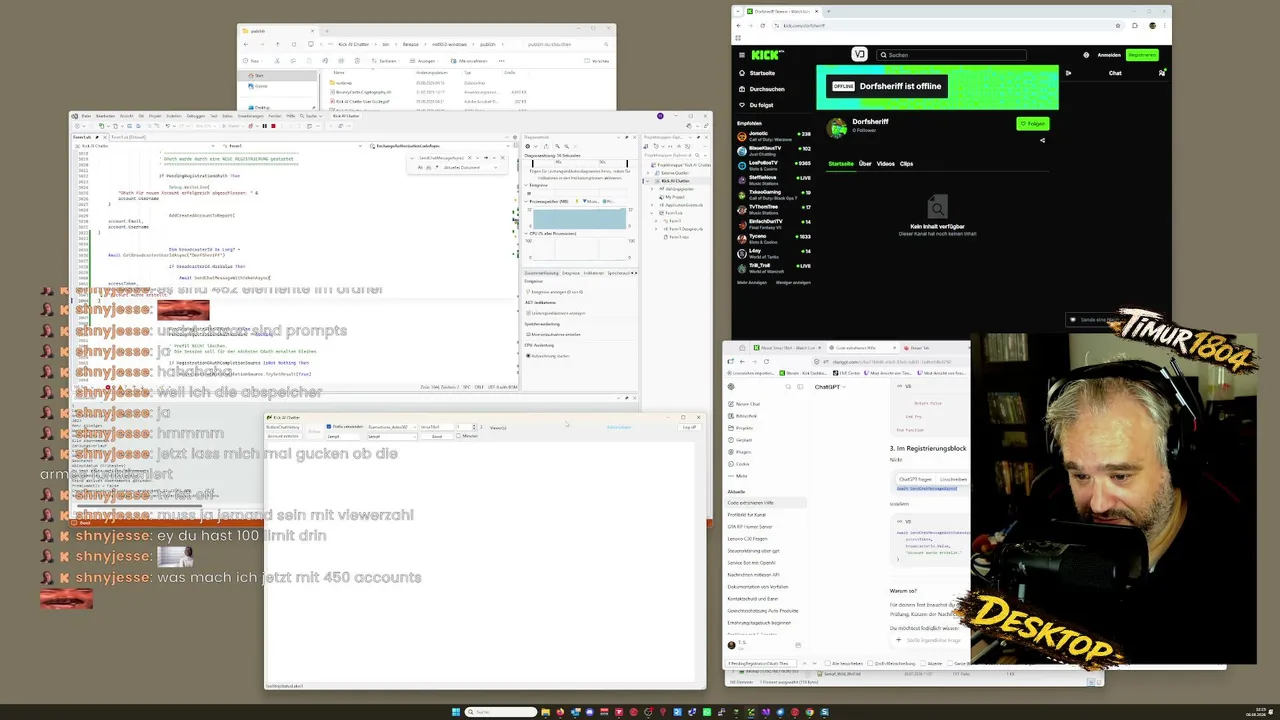Select the Aufzeichnung starten radio button

pyautogui.click(x=528, y=355)
